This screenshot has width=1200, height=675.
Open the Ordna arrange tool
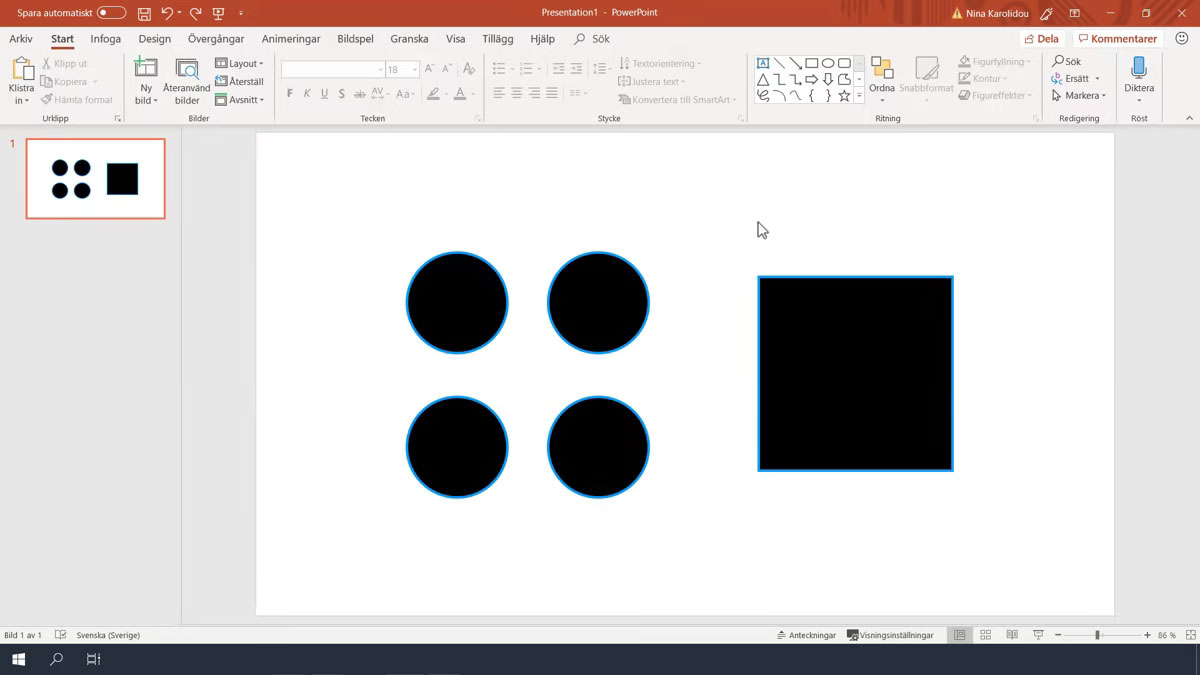[881, 70]
